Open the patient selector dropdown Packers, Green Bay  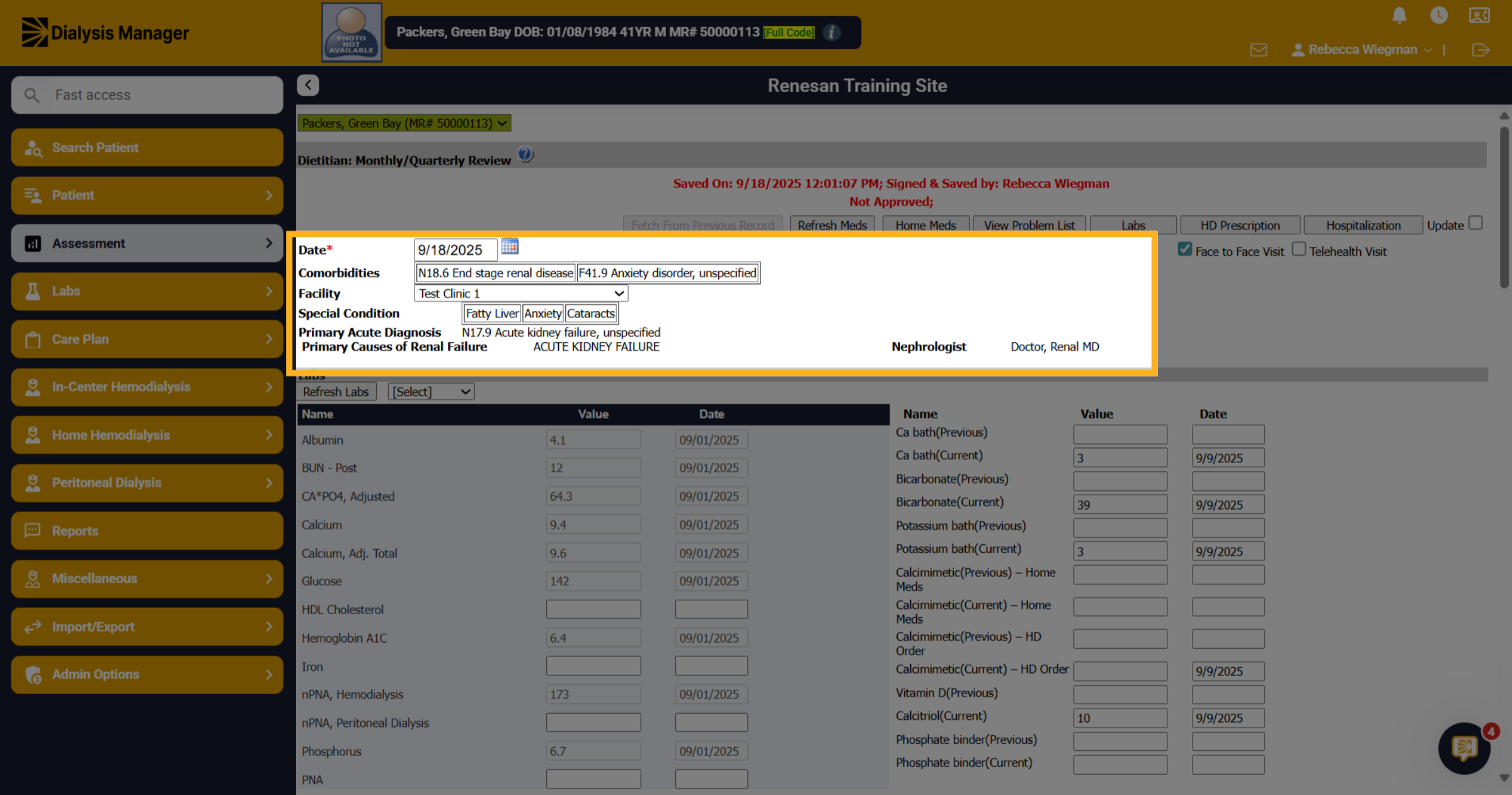404,123
